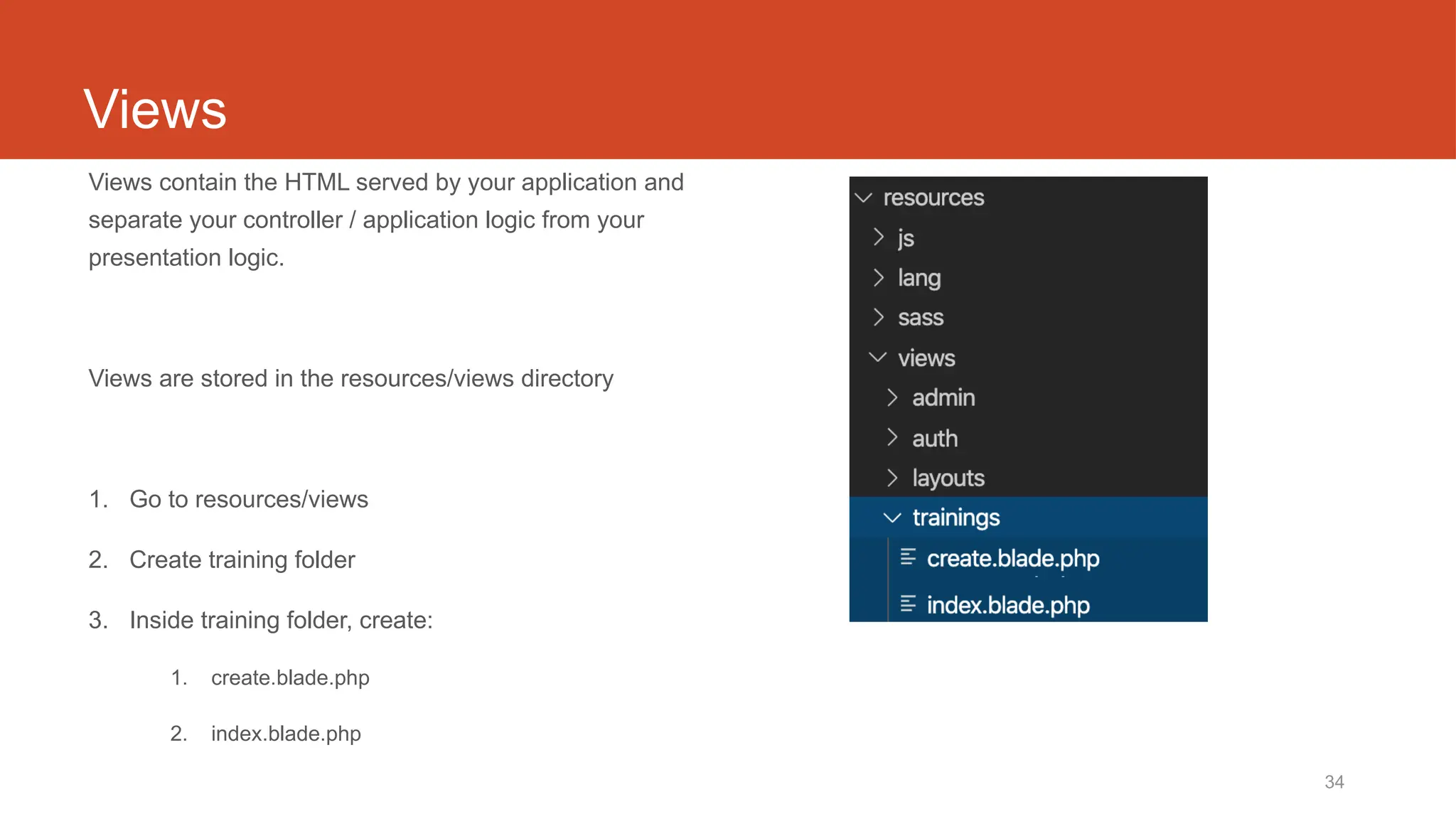Select views folder label in tree
Screen dimensions: 1456x819
pos(926,358)
